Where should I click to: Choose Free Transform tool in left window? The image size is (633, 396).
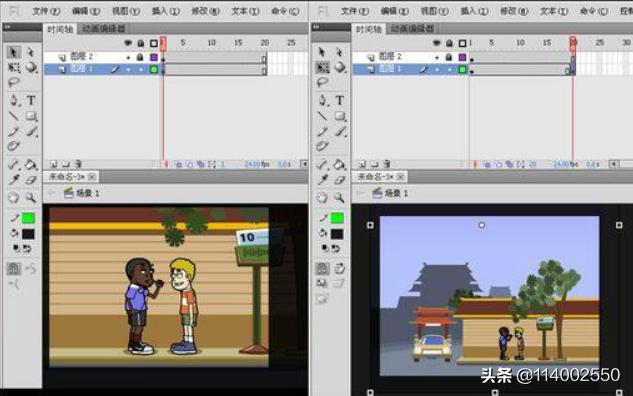14,67
